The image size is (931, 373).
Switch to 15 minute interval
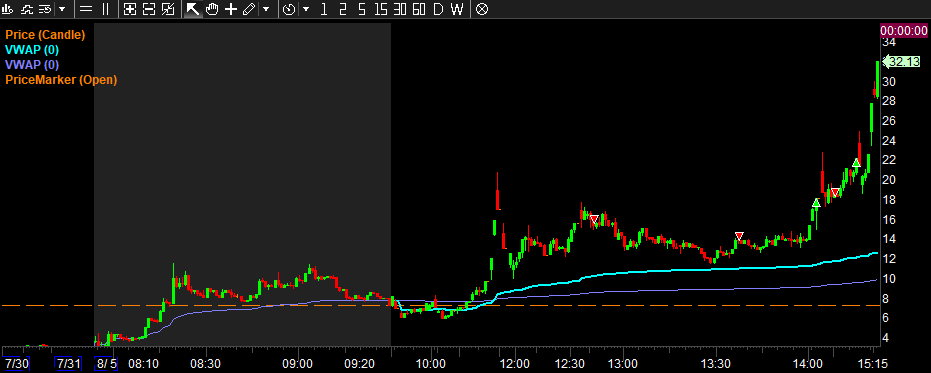coord(381,9)
